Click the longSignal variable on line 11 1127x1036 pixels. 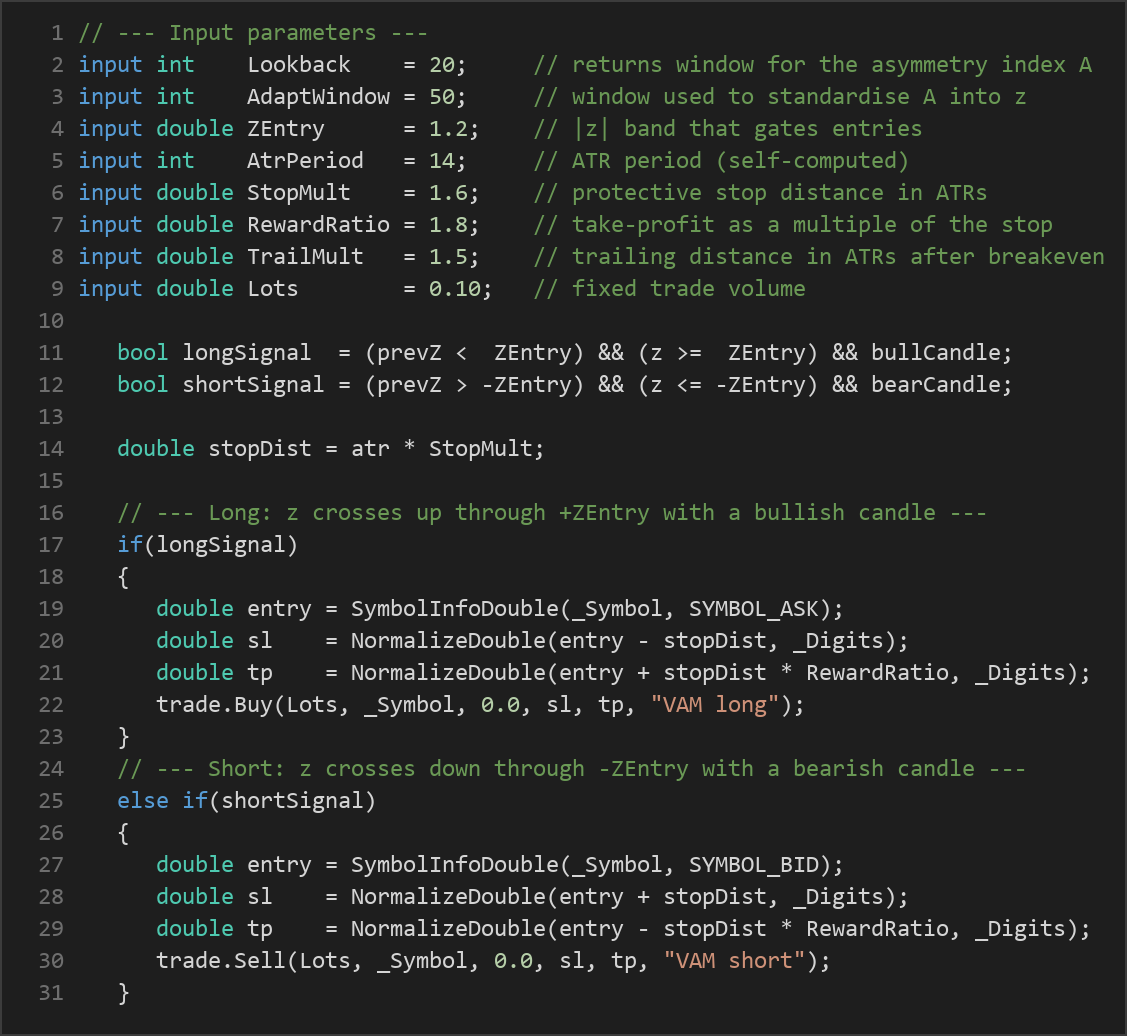coord(247,352)
